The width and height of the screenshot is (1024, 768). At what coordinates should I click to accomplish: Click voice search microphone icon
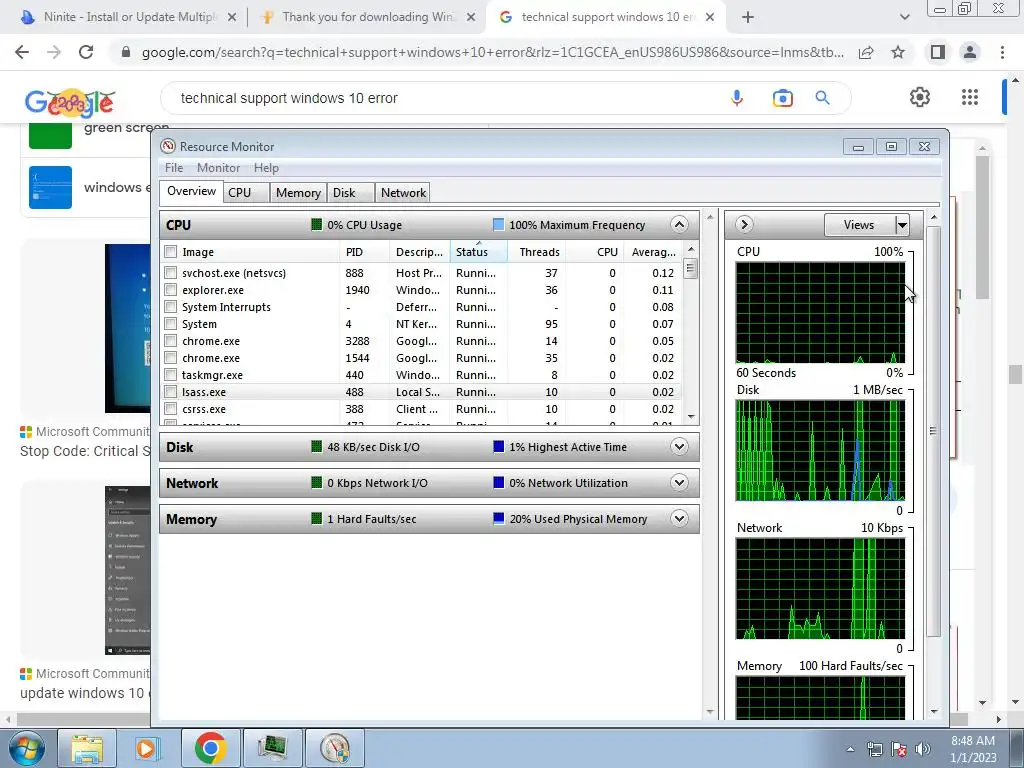pos(737,98)
